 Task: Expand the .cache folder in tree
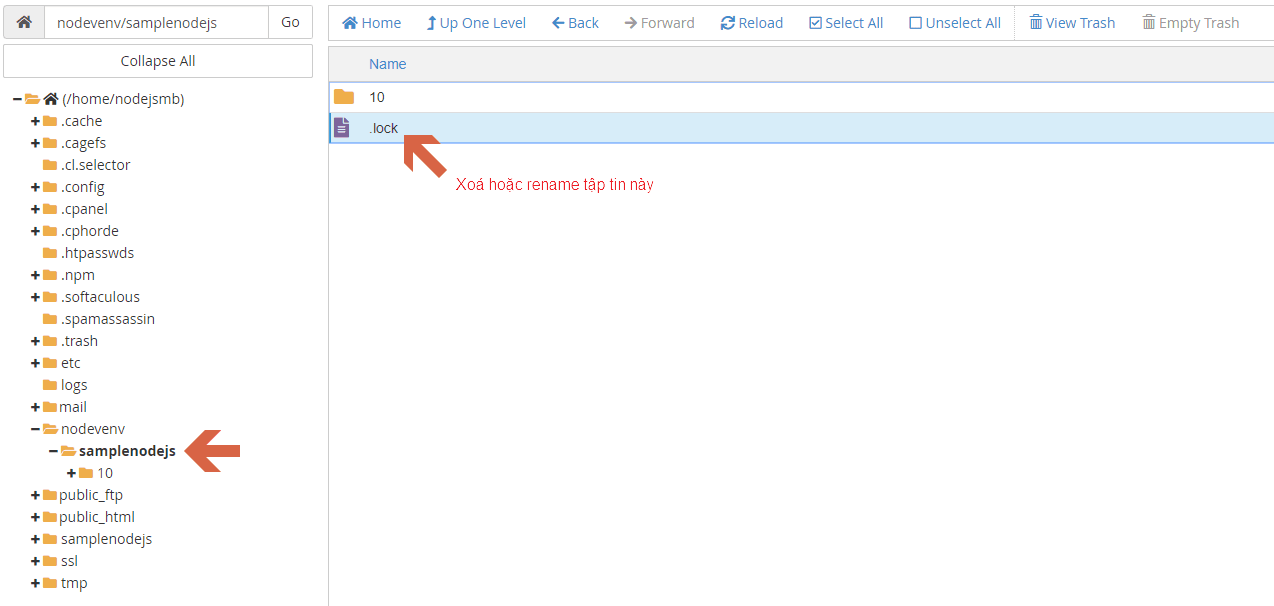(x=36, y=121)
